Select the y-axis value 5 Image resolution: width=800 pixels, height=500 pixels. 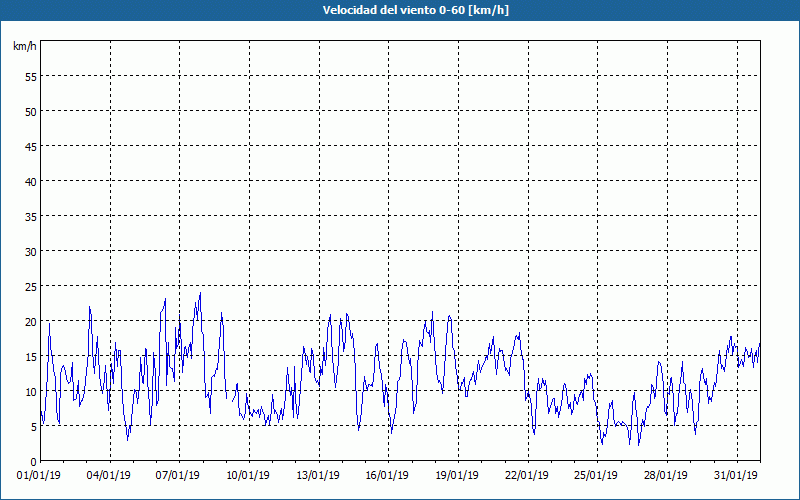click(34, 427)
